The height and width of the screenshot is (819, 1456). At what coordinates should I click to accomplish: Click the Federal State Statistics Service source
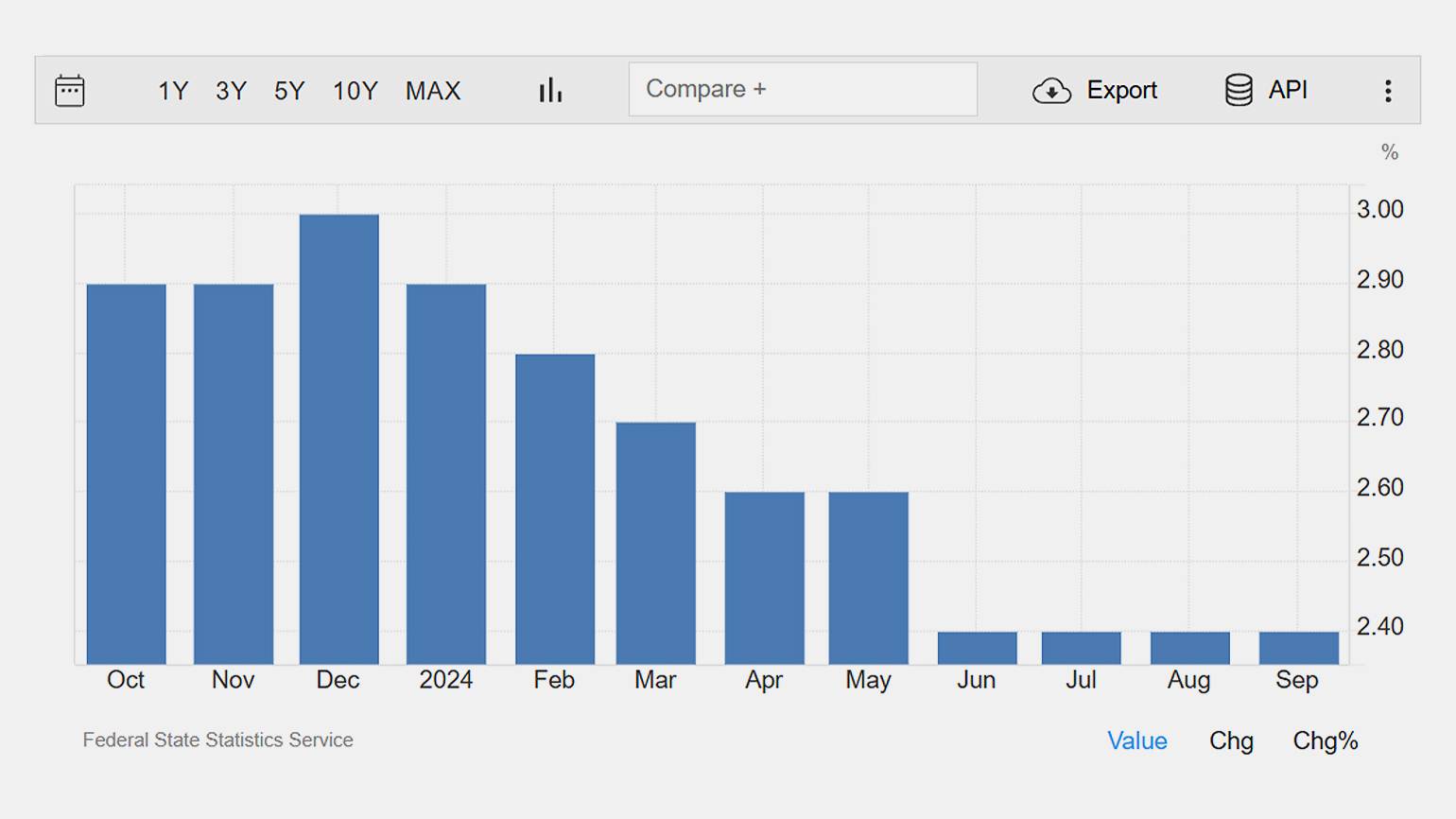click(x=217, y=740)
